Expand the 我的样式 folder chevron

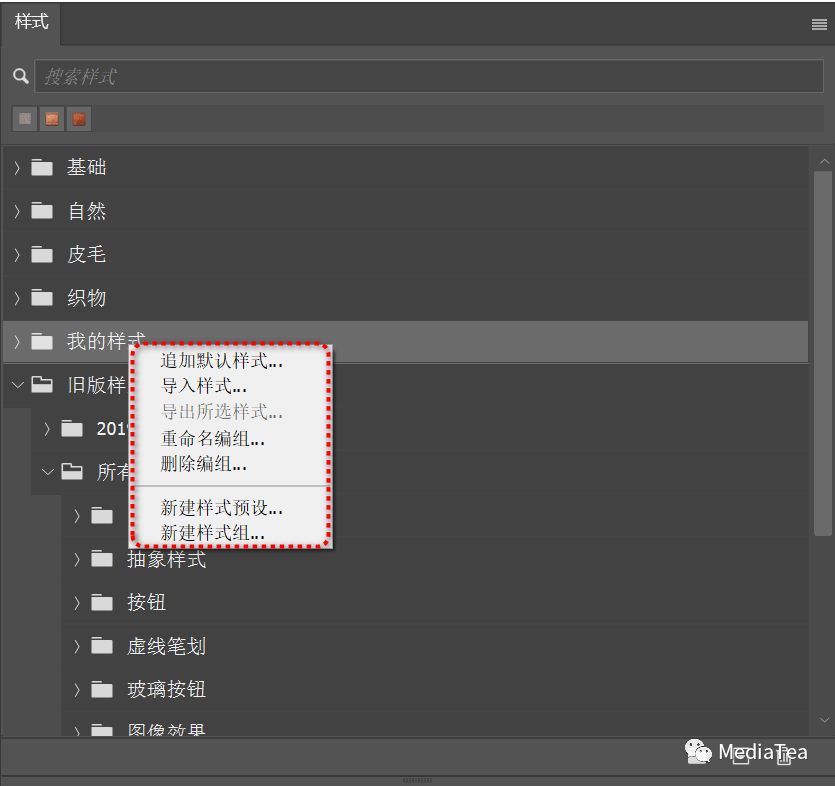point(17,342)
